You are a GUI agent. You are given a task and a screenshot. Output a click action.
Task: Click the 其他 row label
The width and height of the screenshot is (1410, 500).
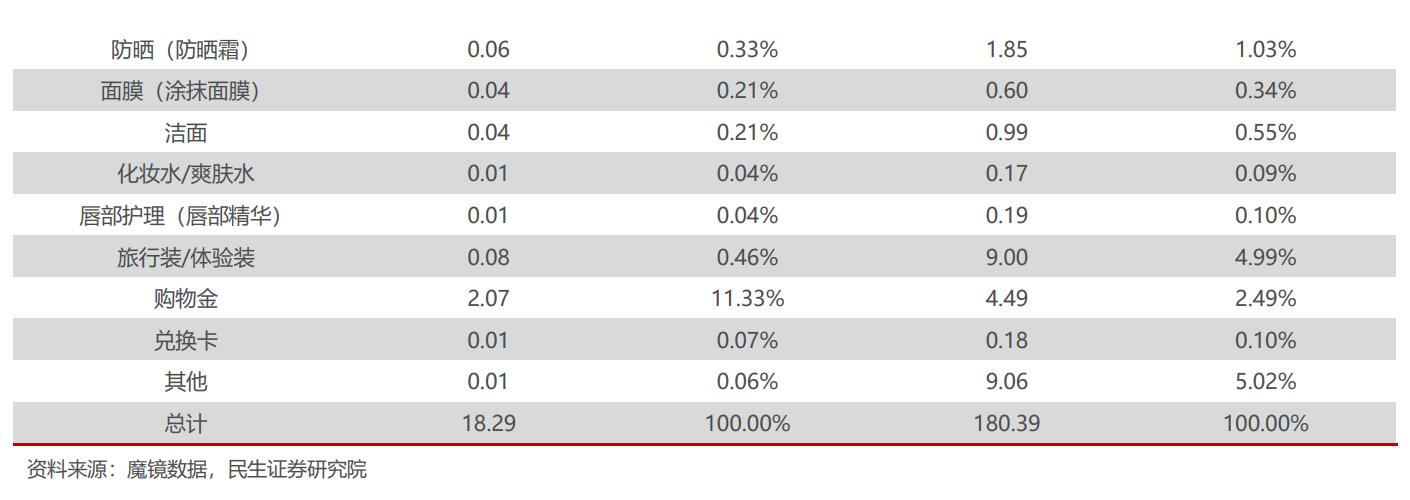pos(185,381)
